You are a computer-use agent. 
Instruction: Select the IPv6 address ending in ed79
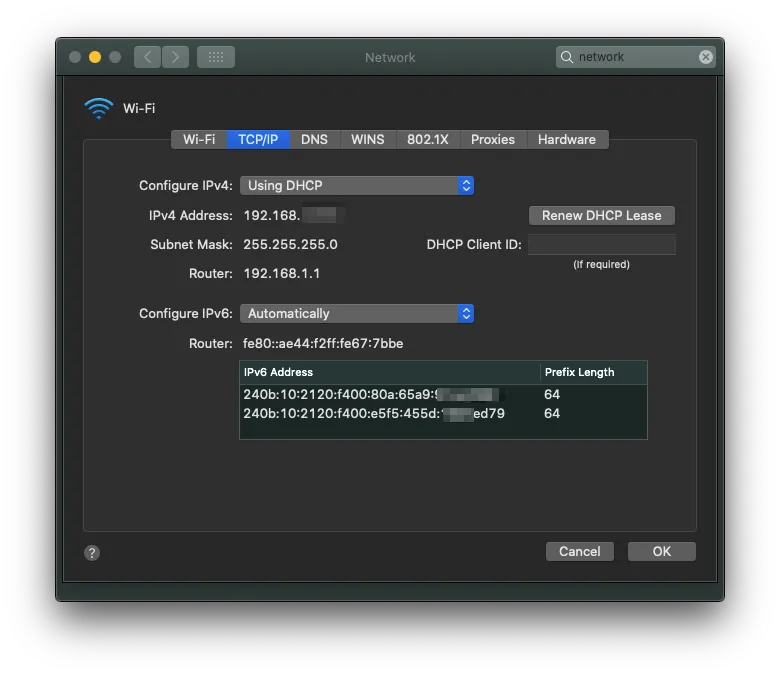pyautogui.click(x=374, y=413)
